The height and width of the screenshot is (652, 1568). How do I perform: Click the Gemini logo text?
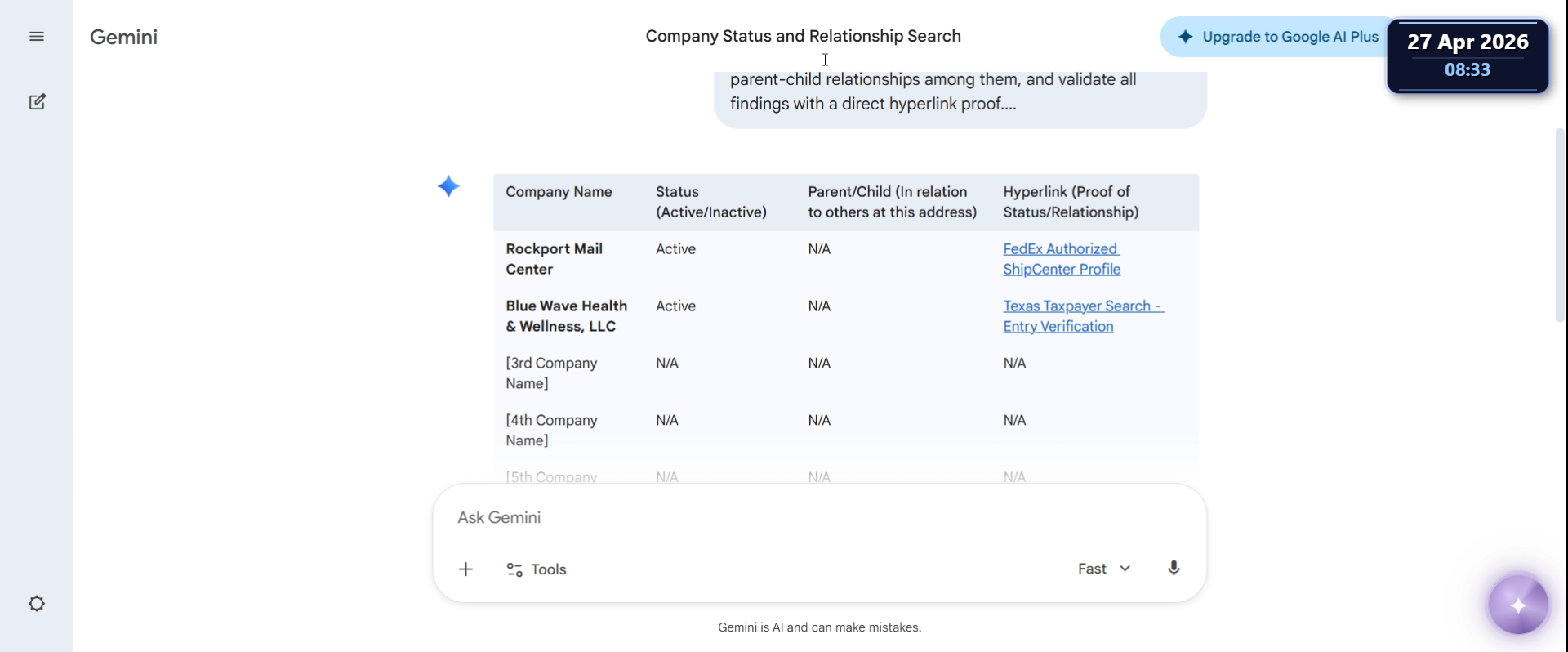[x=124, y=37]
